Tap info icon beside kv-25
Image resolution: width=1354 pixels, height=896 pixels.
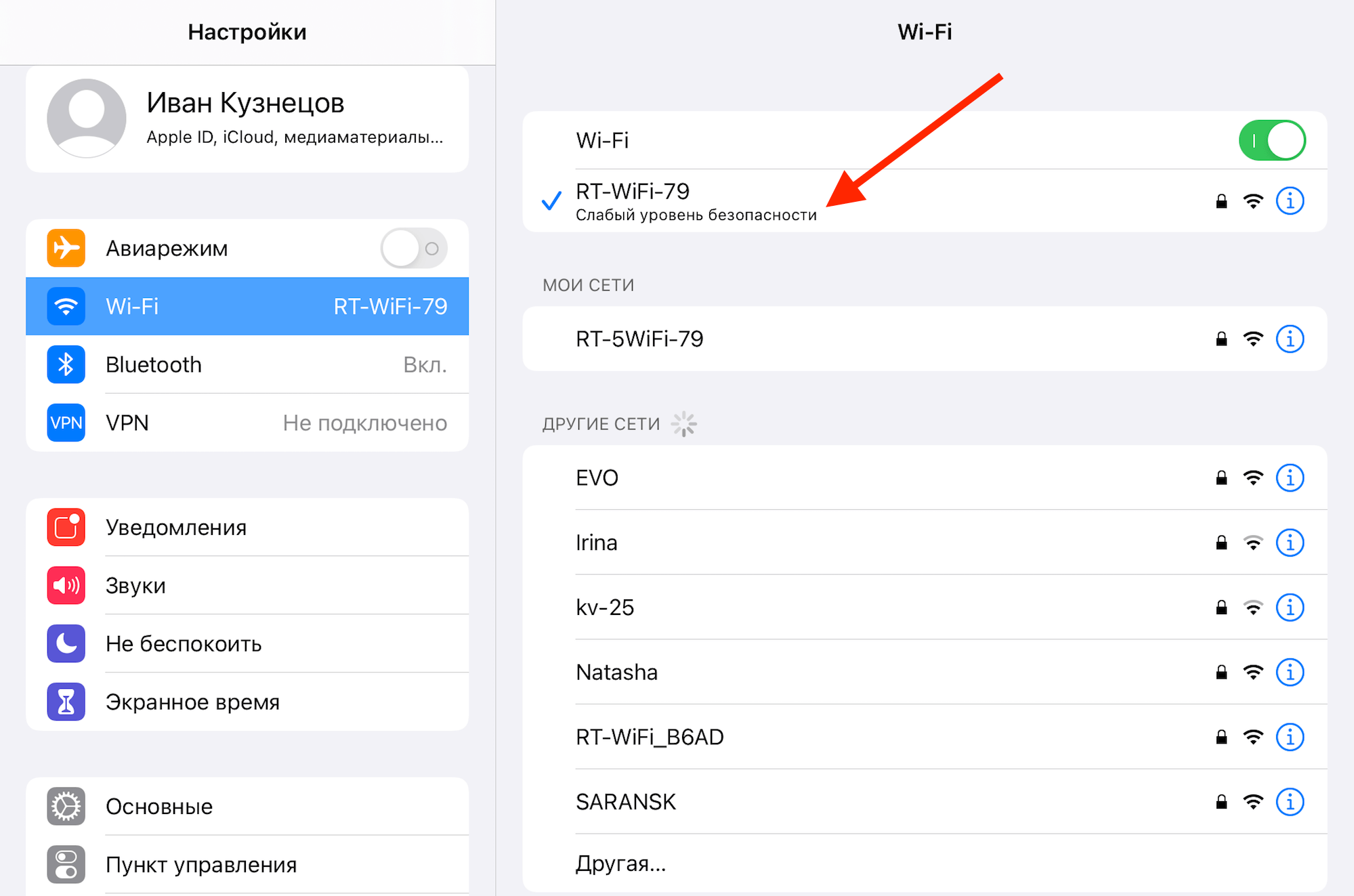1289,607
